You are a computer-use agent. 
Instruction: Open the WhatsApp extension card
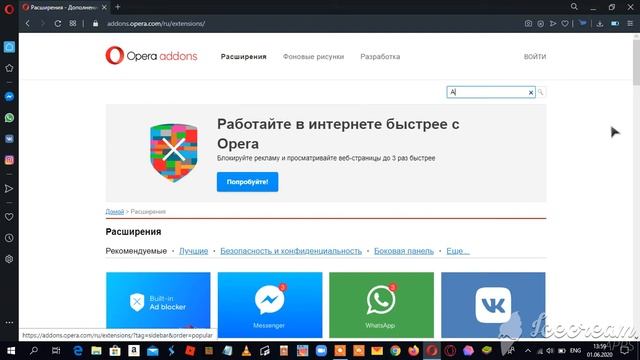(381, 304)
